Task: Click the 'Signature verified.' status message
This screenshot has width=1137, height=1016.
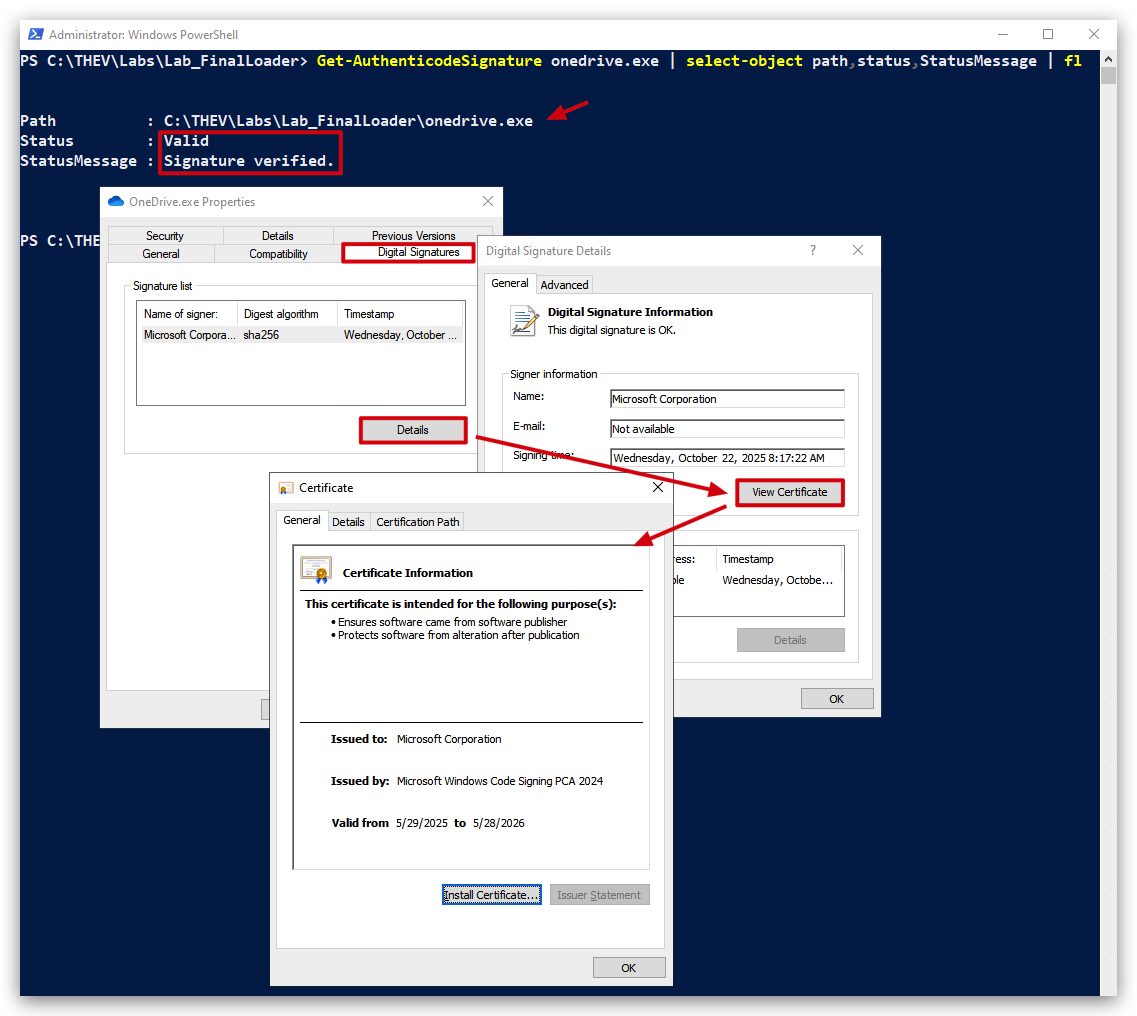Action: click(x=249, y=161)
